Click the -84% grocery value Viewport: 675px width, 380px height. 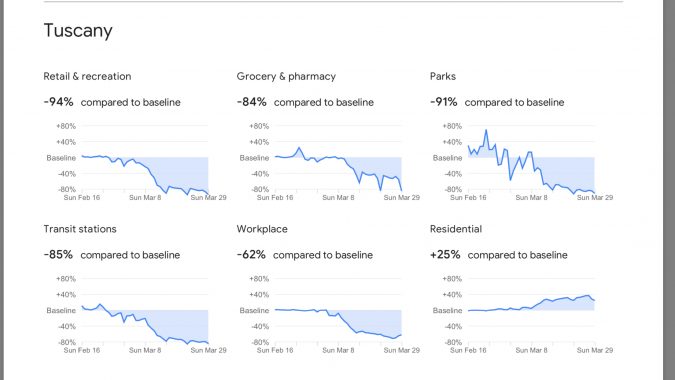click(x=252, y=102)
